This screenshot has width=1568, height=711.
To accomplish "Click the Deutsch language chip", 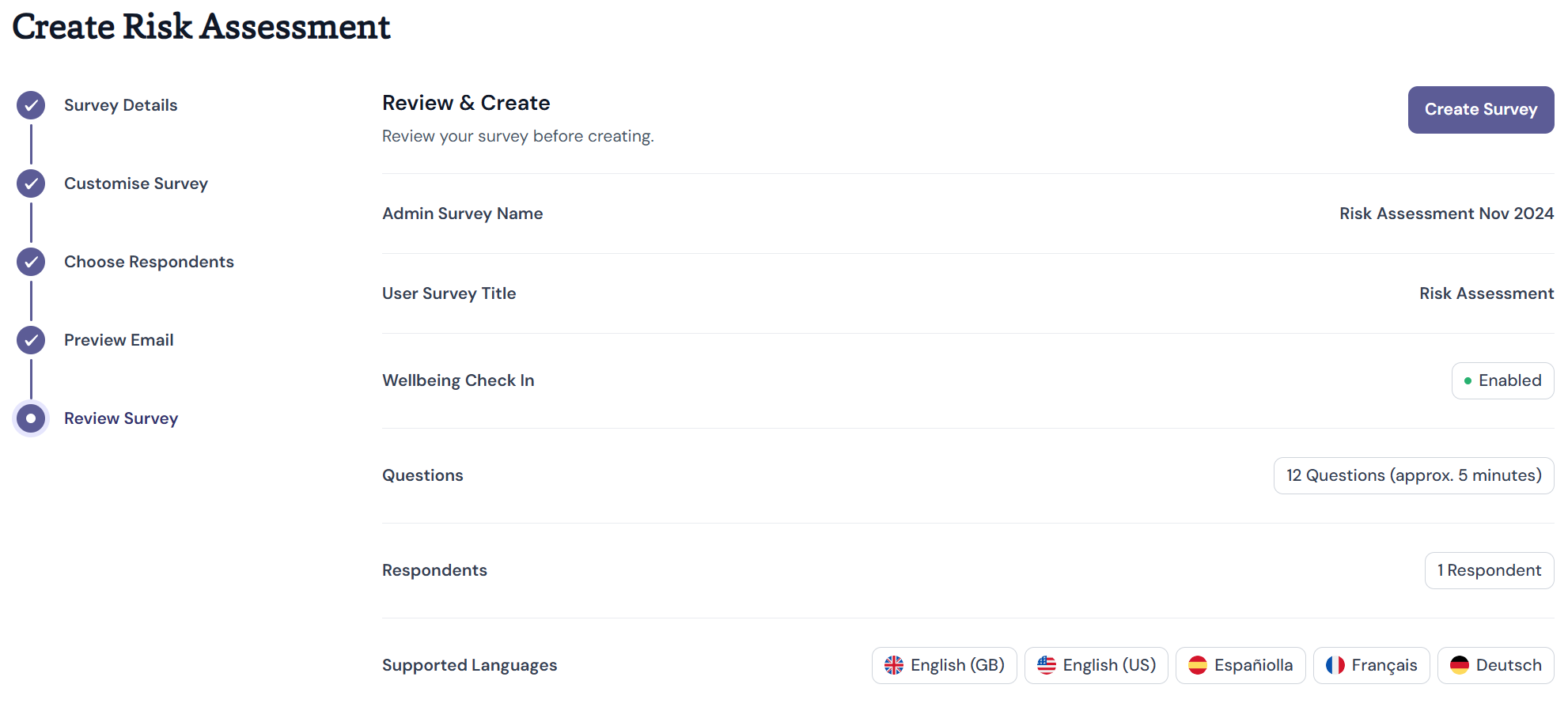I will (1496, 665).
